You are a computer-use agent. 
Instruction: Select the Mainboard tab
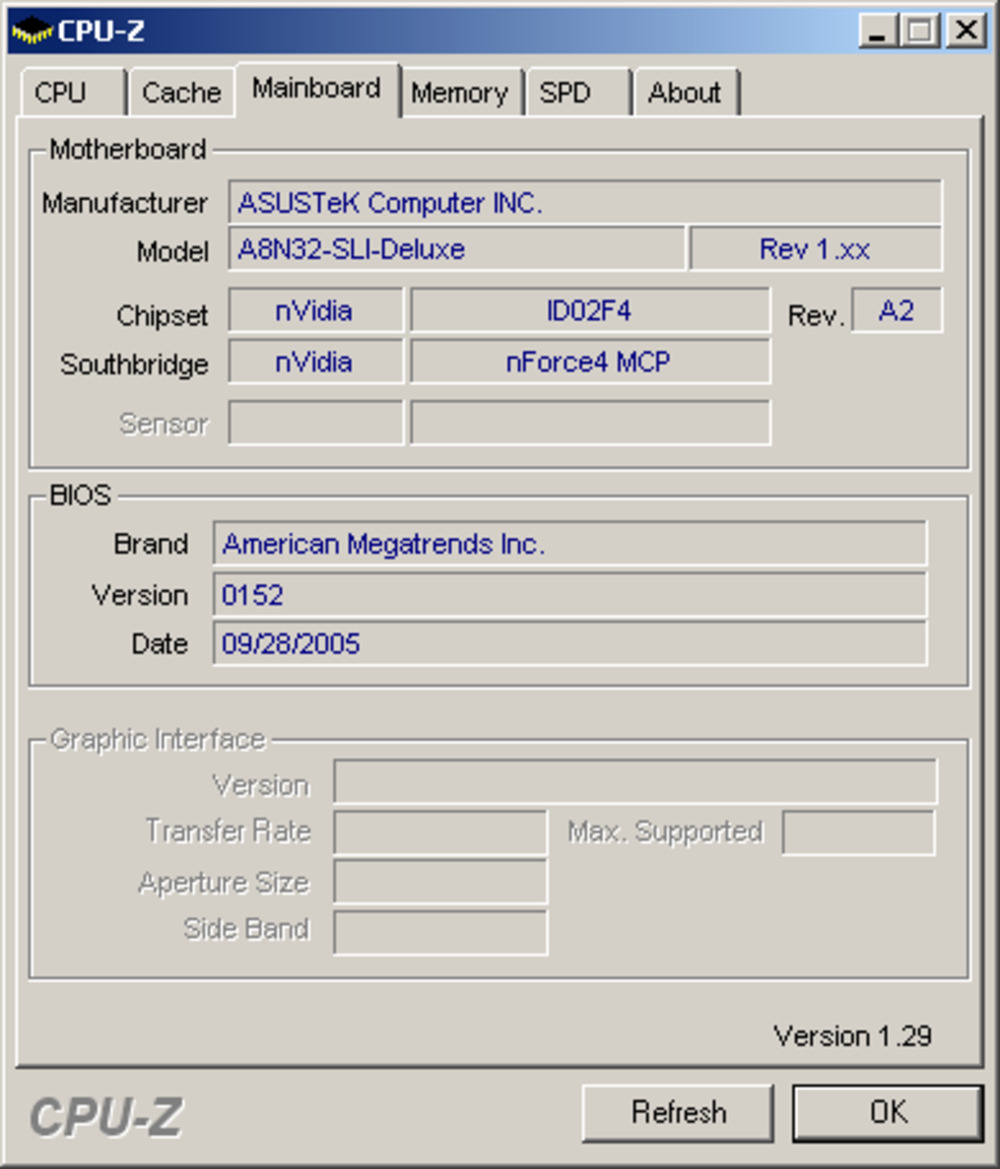pyautogui.click(x=317, y=89)
